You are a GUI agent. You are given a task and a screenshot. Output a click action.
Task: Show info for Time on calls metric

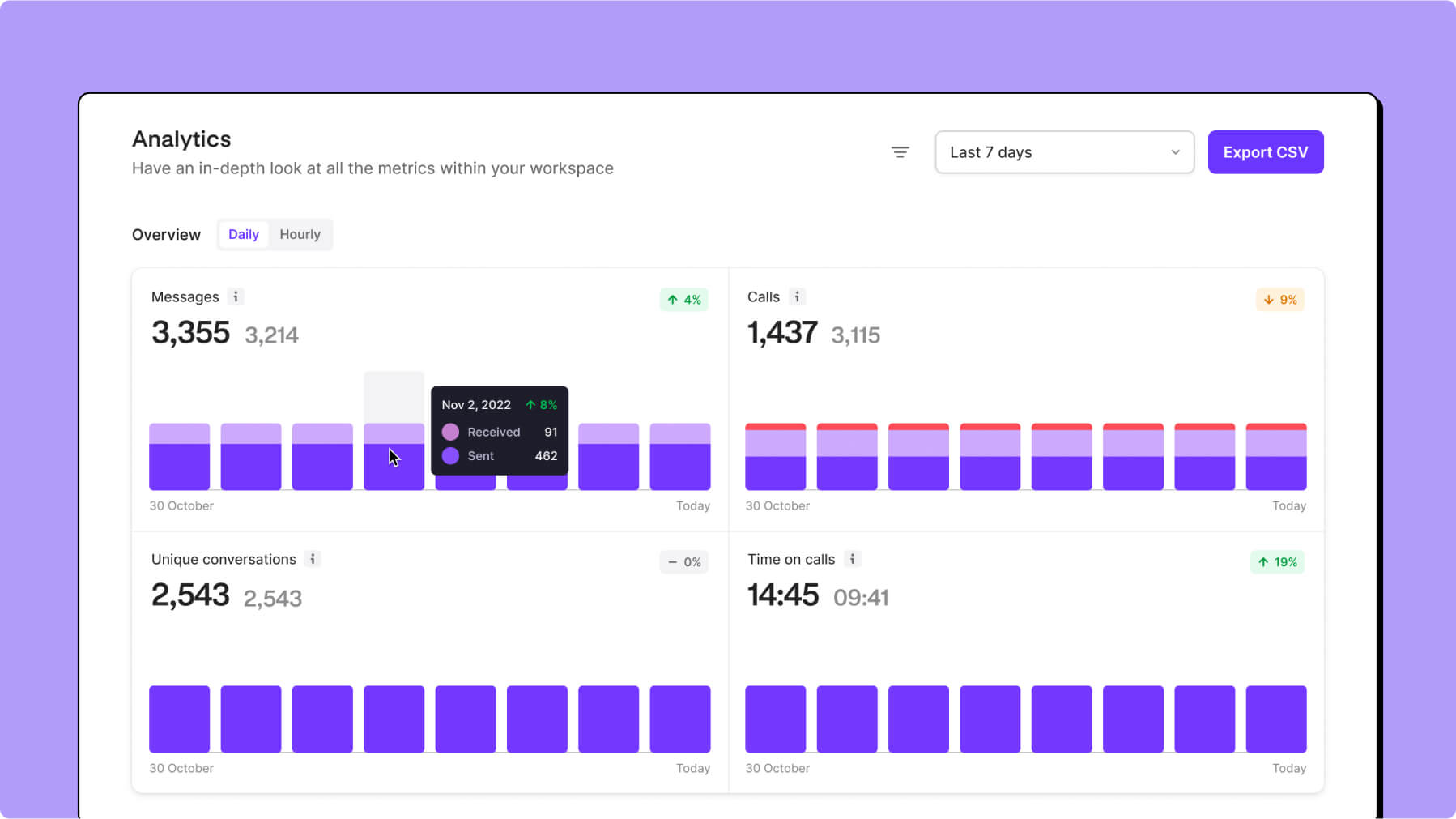pyautogui.click(x=852, y=559)
